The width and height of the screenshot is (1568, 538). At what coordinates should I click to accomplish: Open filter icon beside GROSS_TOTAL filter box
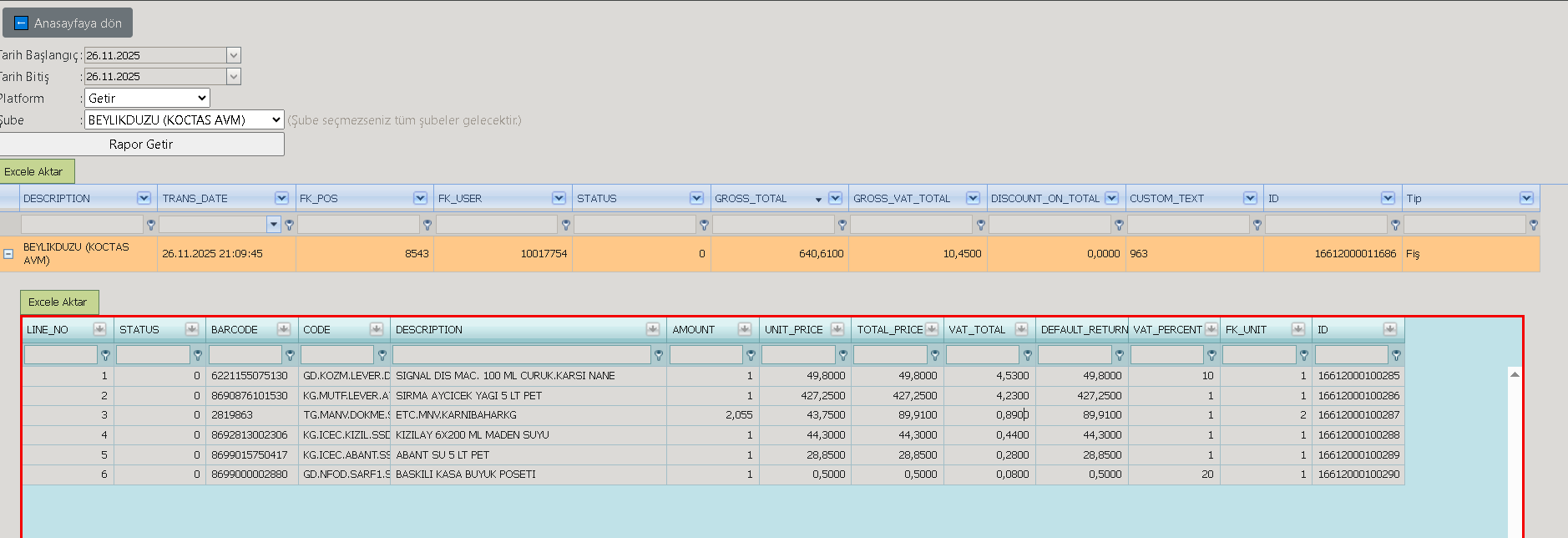point(842,225)
